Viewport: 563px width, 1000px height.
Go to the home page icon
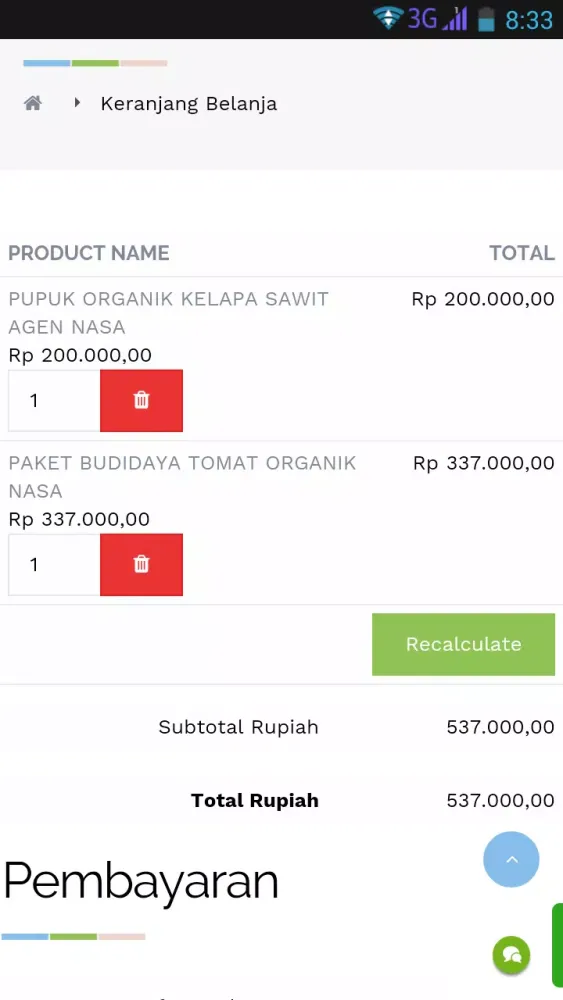coord(33,103)
